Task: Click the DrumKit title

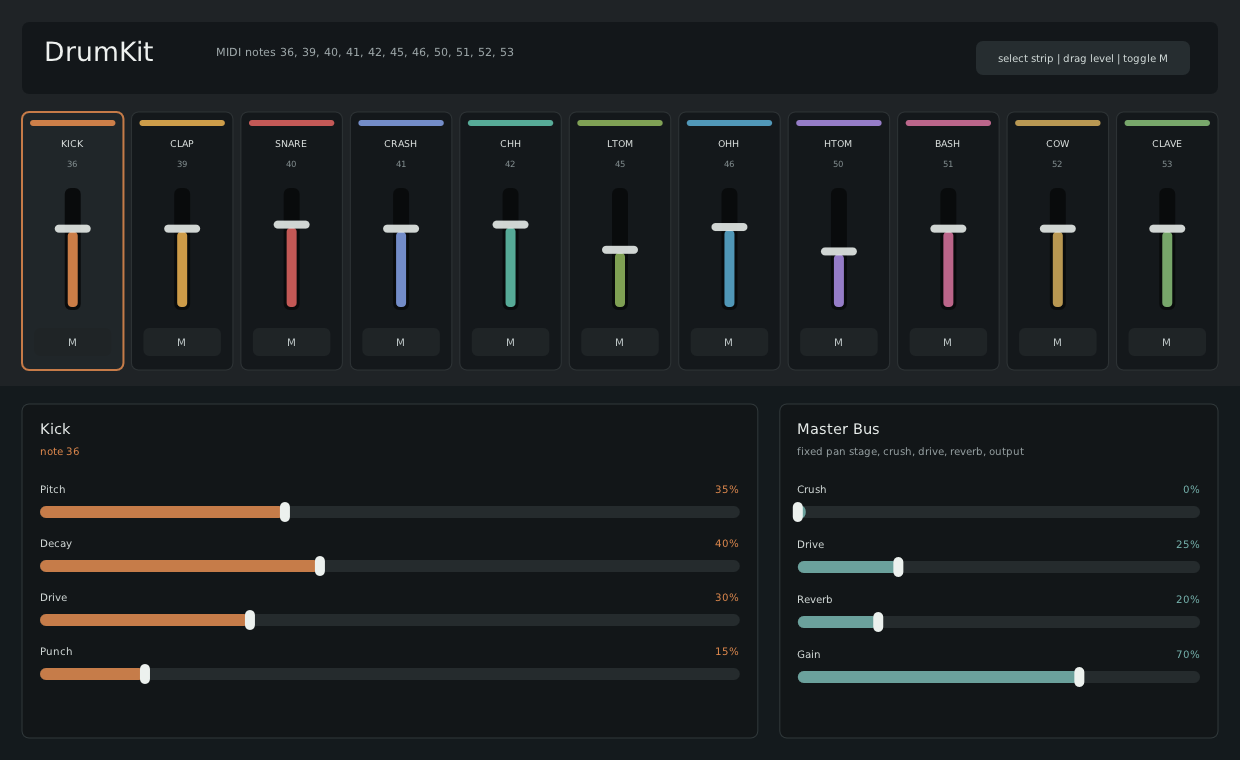Action: [x=99, y=52]
